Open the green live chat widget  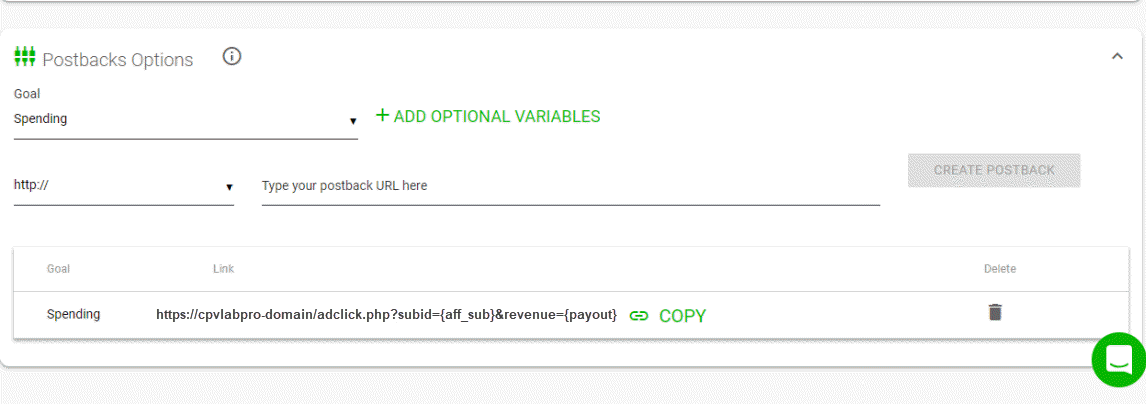pyautogui.click(x=1118, y=359)
